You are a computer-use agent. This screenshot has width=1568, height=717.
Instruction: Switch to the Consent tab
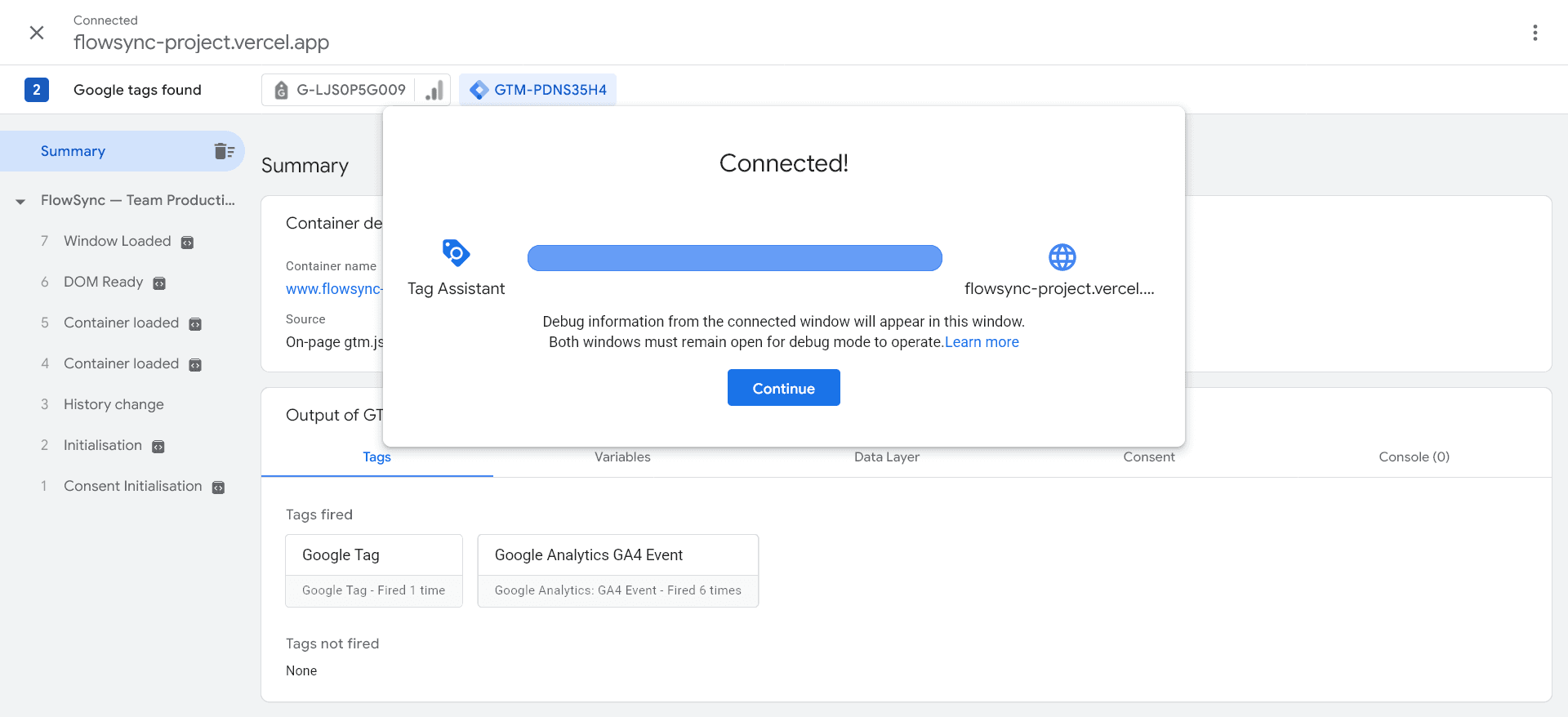point(1149,457)
